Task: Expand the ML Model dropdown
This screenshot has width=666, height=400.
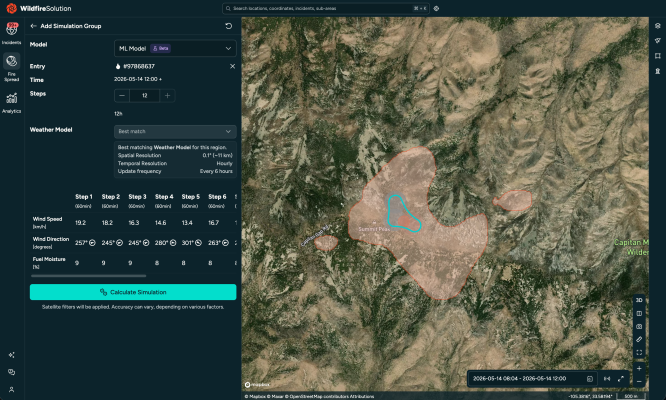Action: (x=175, y=48)
